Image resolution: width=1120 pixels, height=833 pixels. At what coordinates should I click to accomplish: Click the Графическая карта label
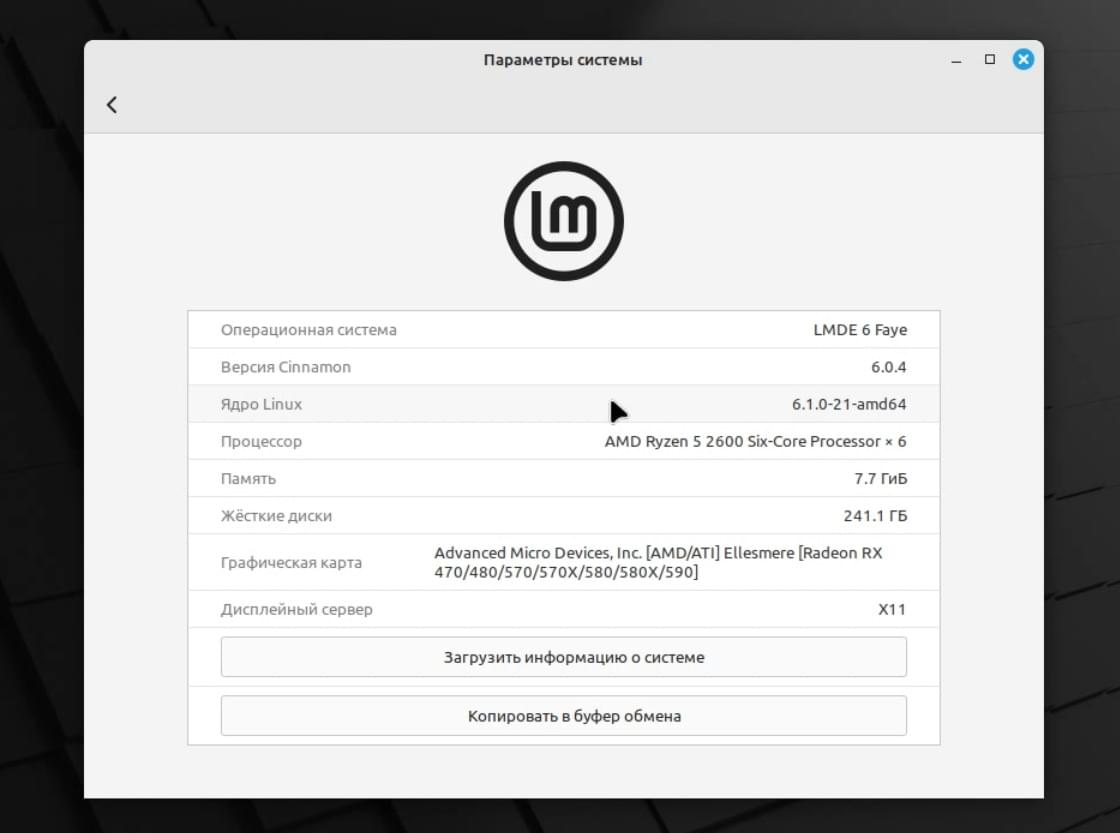pos(291,563)
